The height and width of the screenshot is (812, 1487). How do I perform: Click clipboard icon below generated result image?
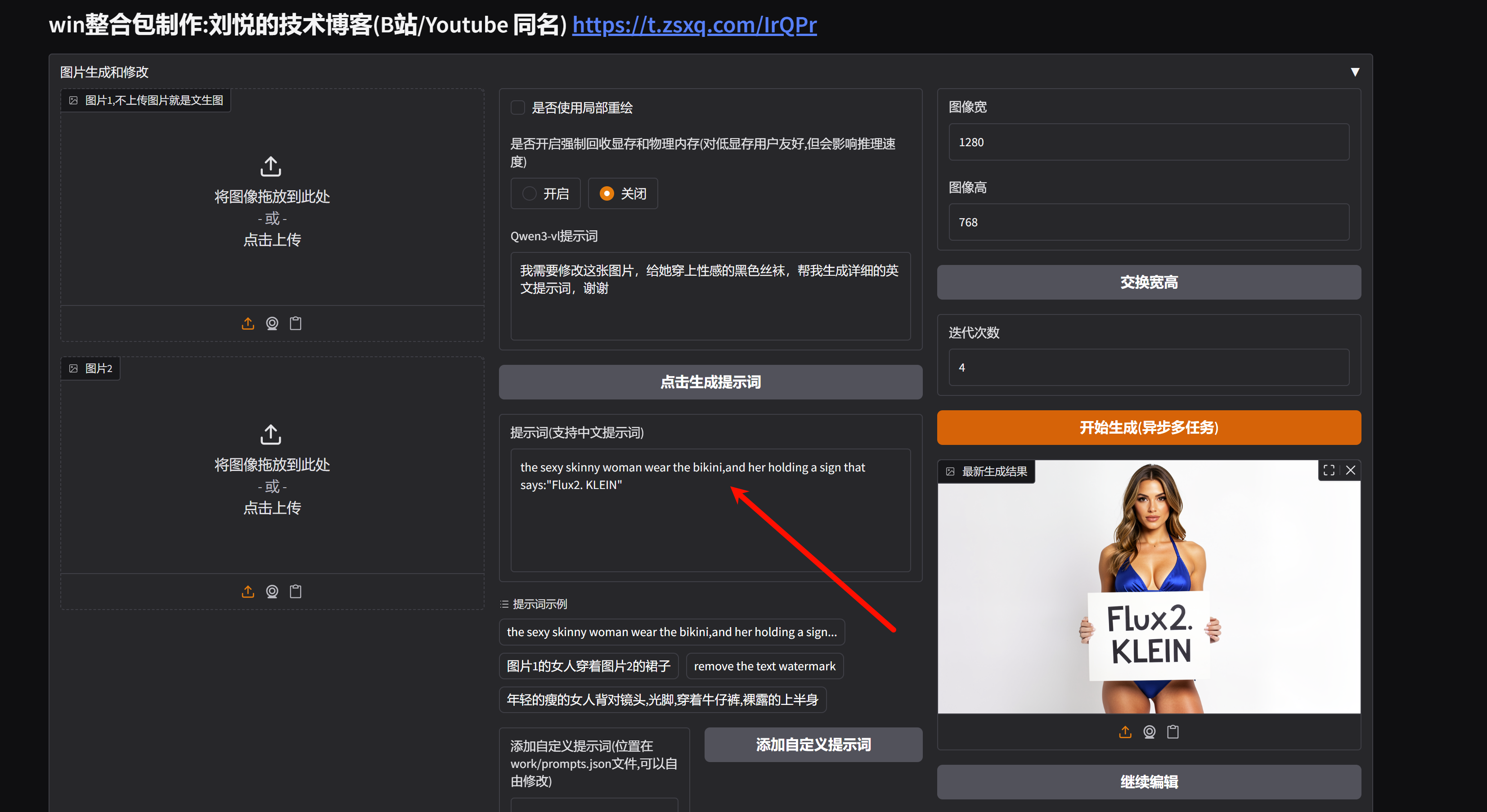[1173, 732]
